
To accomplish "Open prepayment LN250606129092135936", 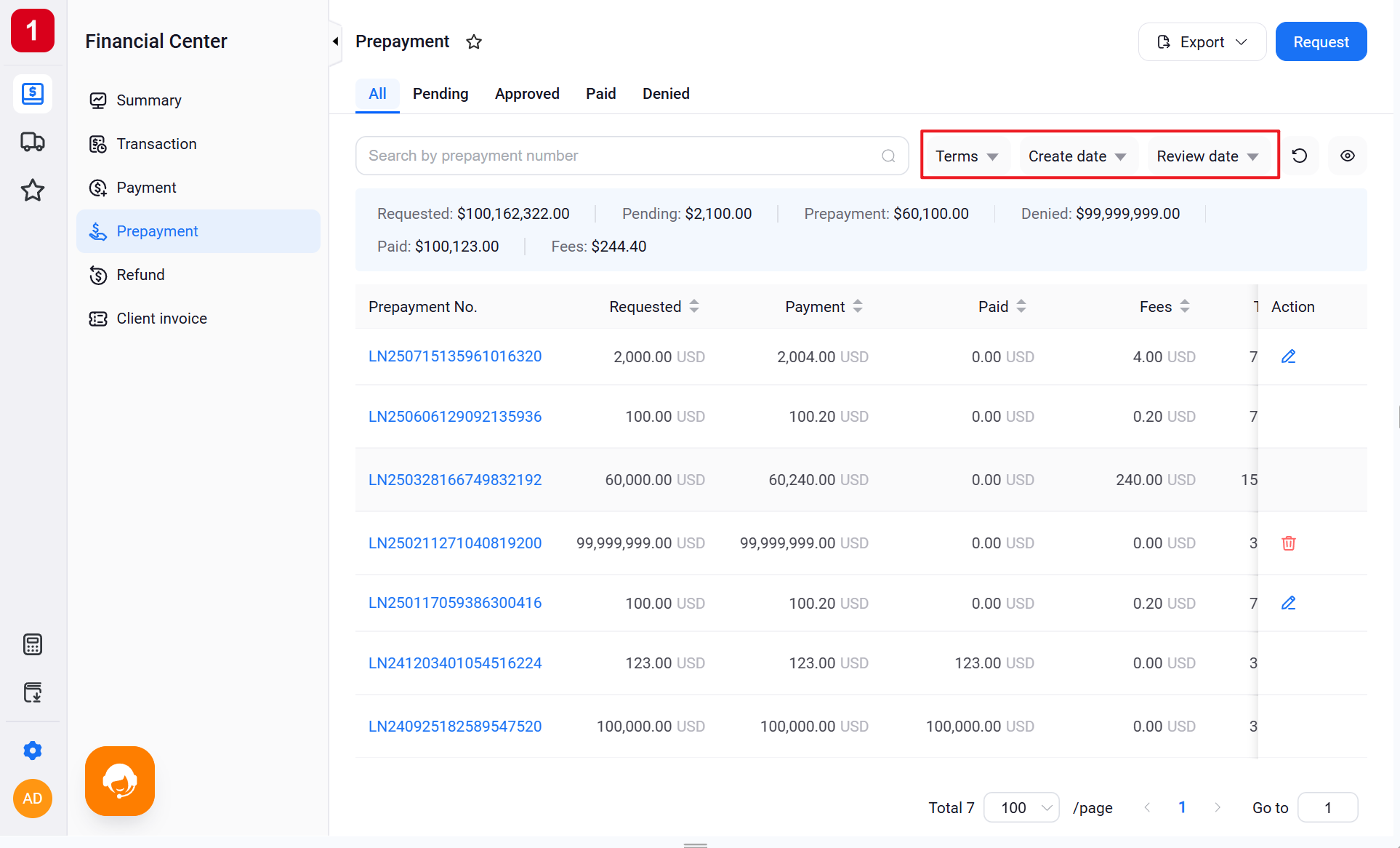I will [x=455, y=417].
